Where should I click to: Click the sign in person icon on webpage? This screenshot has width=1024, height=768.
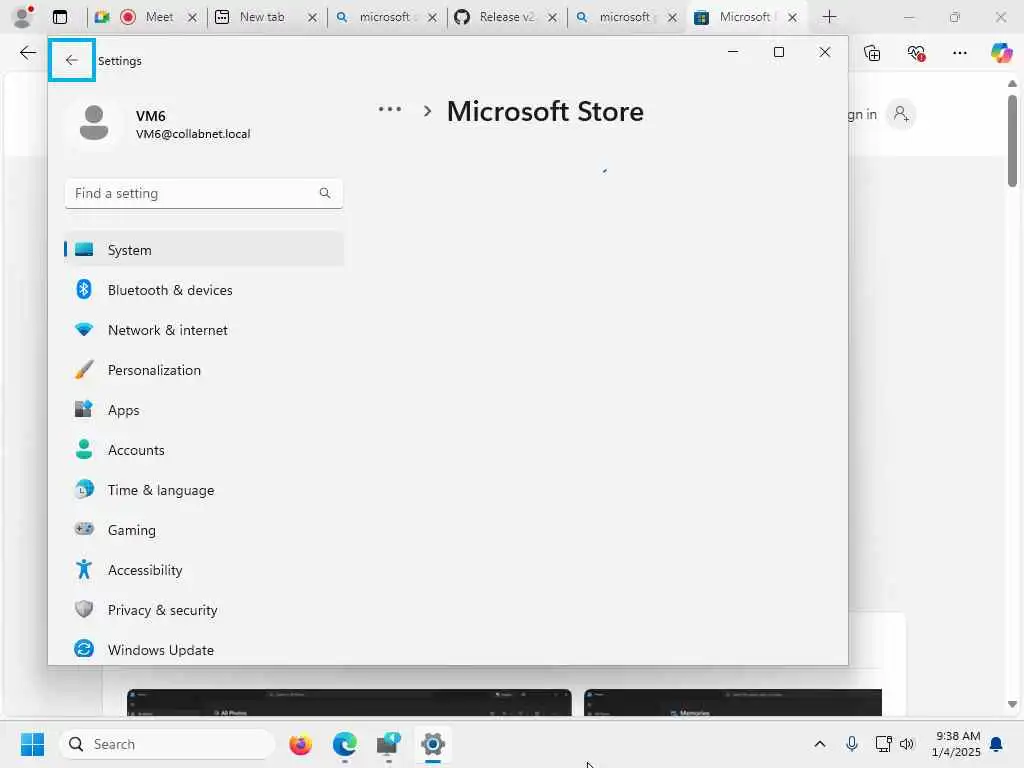click(901, 114)
